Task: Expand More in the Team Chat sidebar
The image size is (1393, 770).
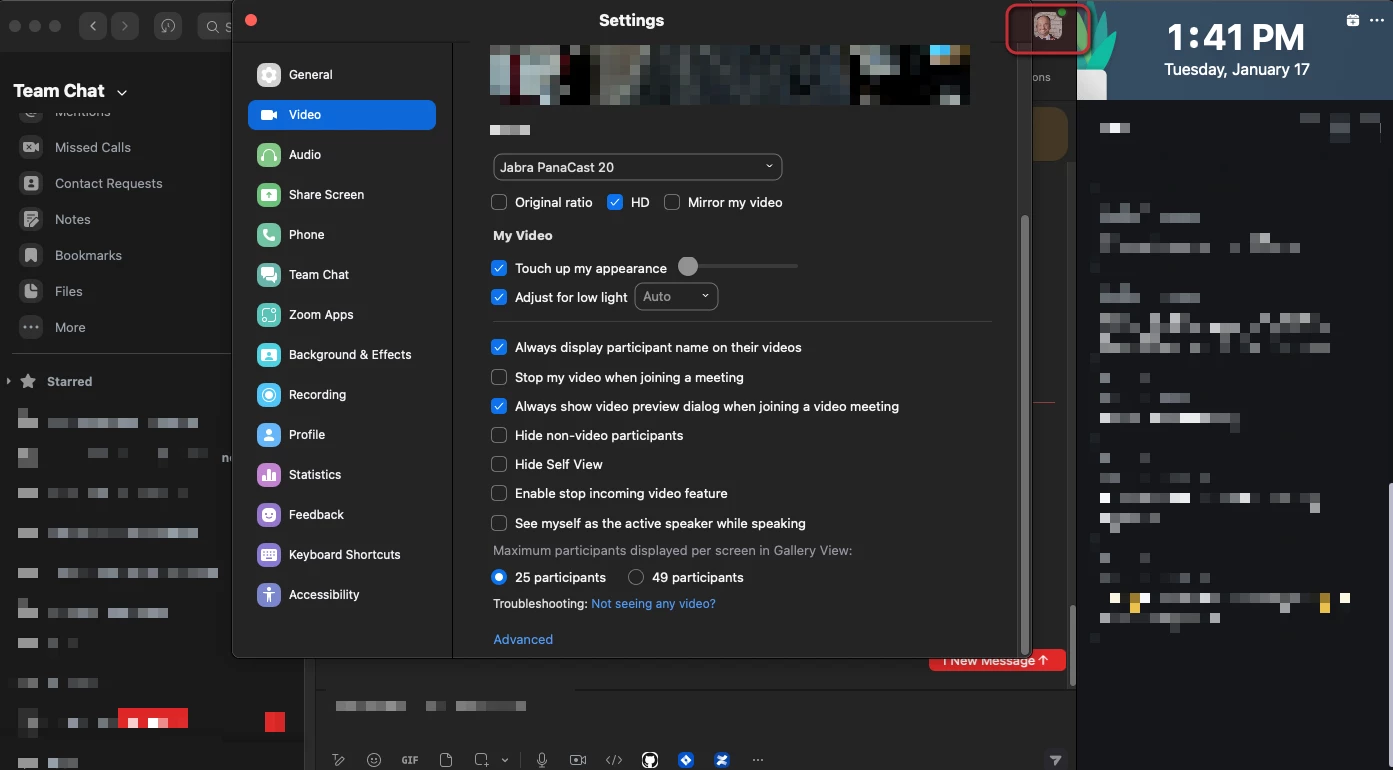Action: 70,327
